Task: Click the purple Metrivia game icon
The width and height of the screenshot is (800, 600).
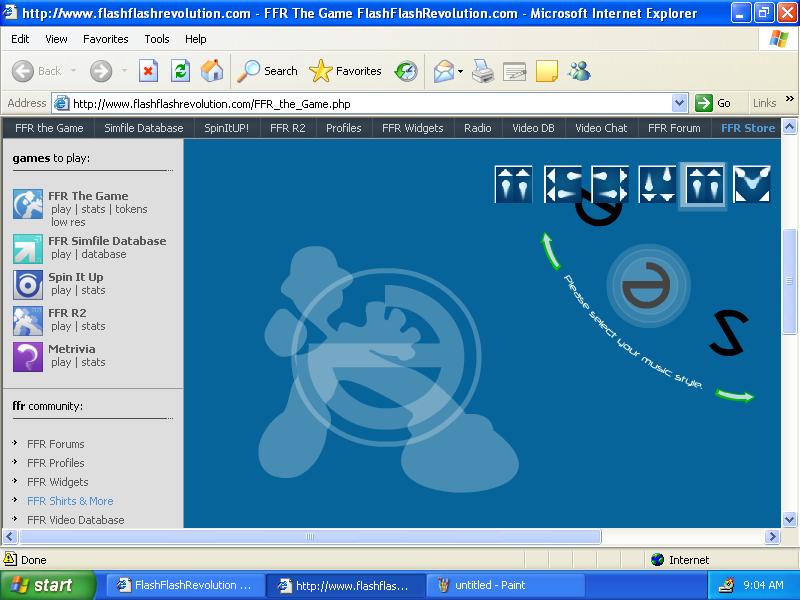Action: pos(28,356)
